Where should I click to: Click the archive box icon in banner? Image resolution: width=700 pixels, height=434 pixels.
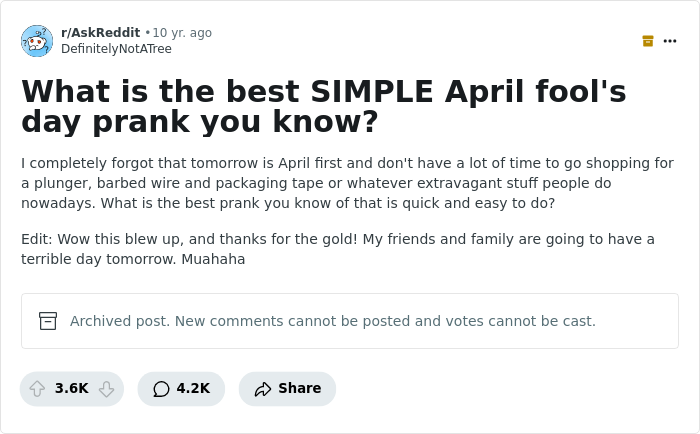[x=48, y=321]
